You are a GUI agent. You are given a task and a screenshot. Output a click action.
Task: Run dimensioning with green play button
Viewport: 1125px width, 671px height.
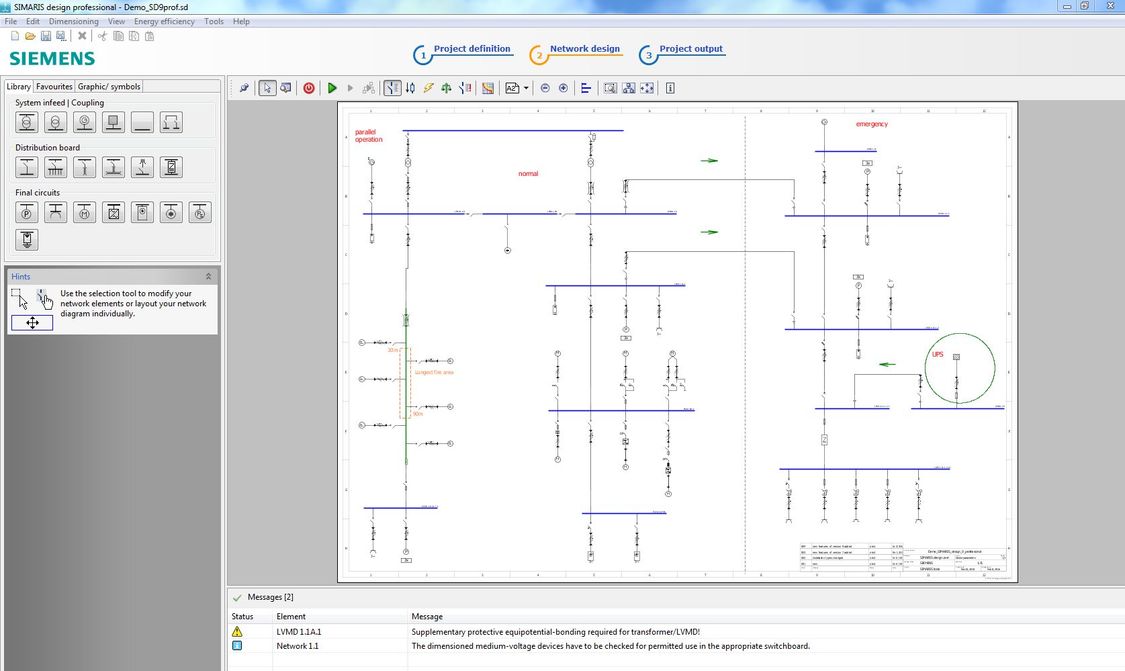tap(331, 88)
